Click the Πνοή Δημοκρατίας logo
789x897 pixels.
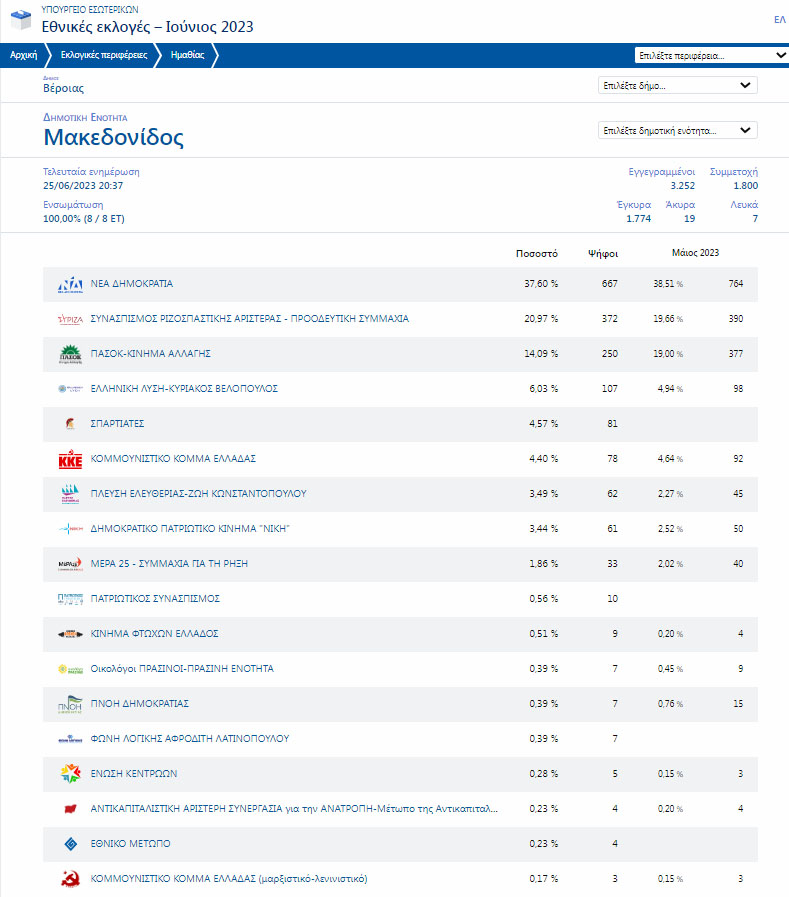(x=70, y=704)
